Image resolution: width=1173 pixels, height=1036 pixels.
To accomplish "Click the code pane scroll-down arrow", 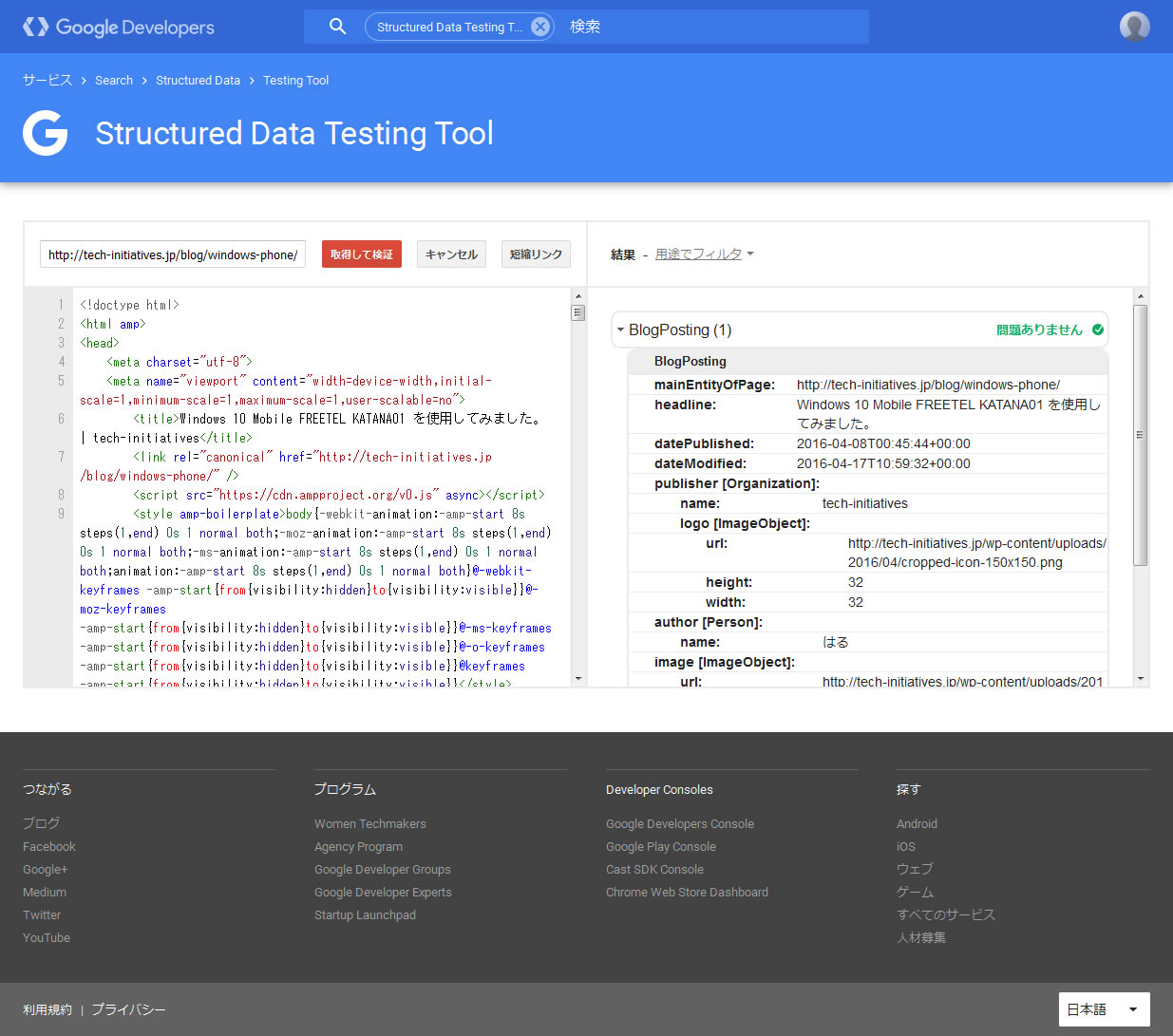I will pyautogui.click(x=577, y=679).
